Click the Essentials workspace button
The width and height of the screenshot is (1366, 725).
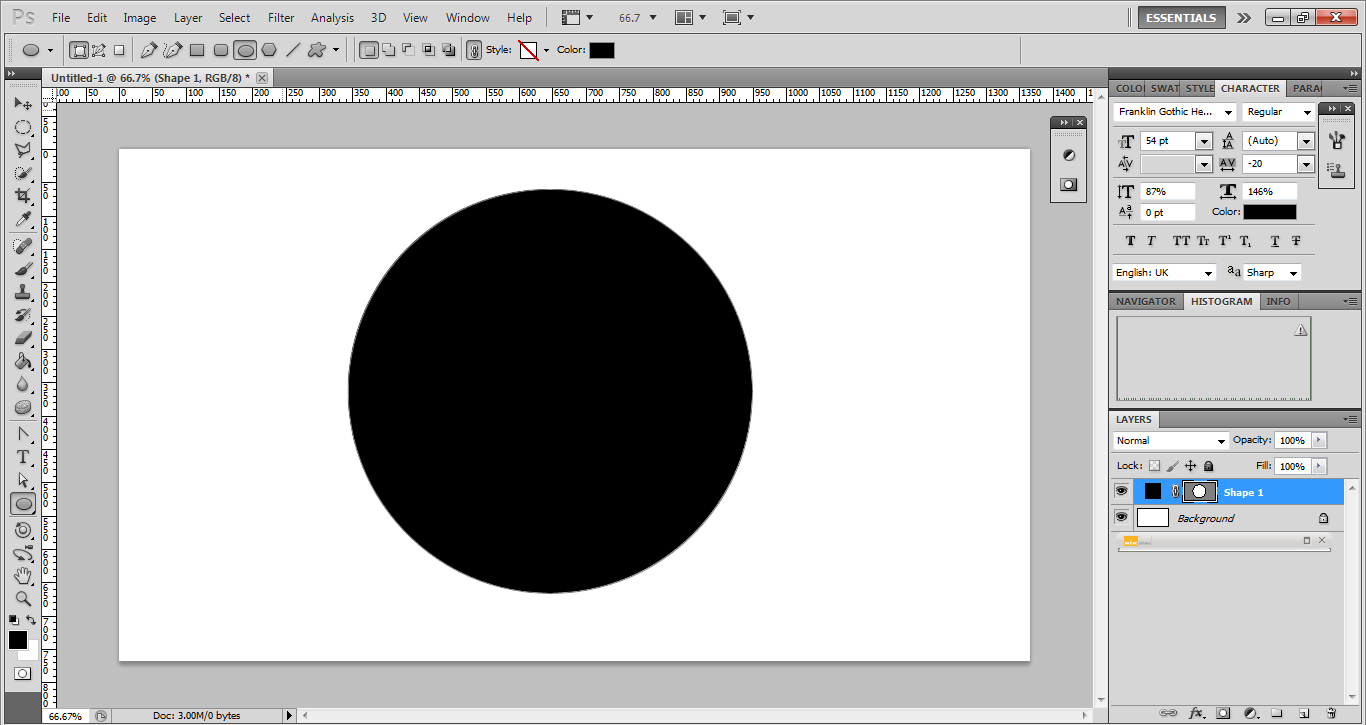click(1181, 17)
